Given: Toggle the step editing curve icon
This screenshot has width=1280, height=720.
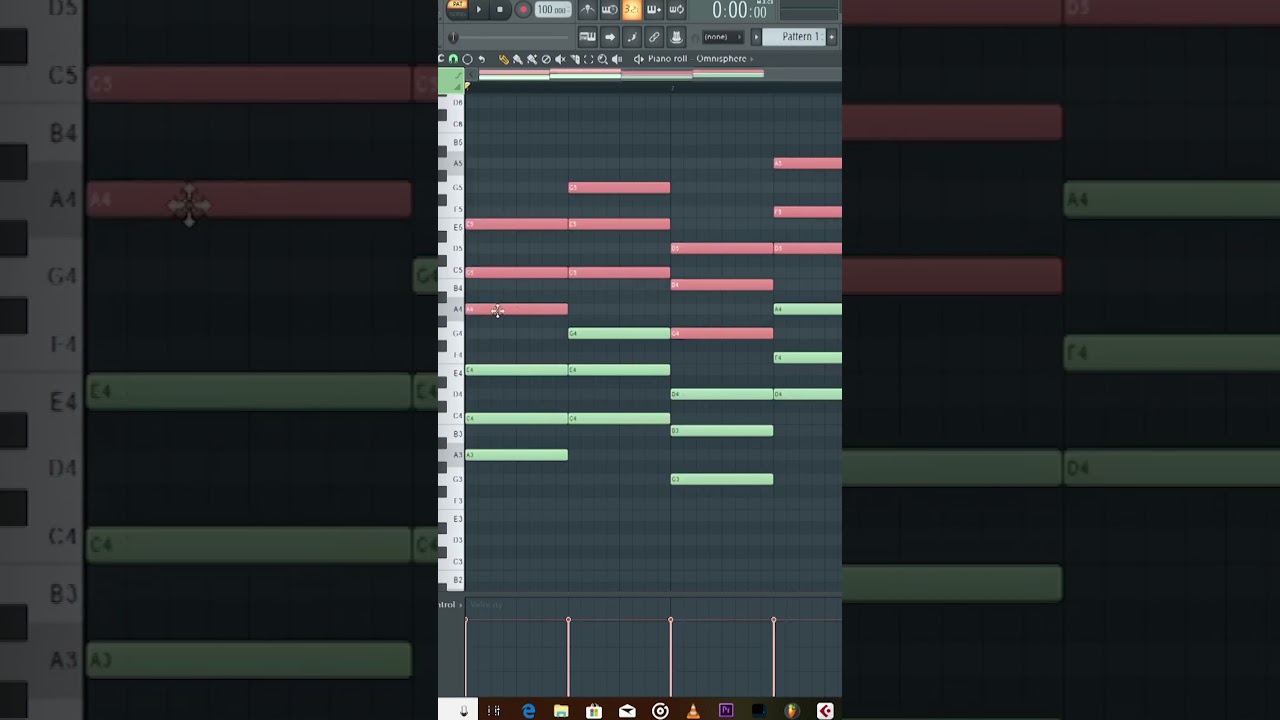Looking at the screenshot, I should click(632, 37).
